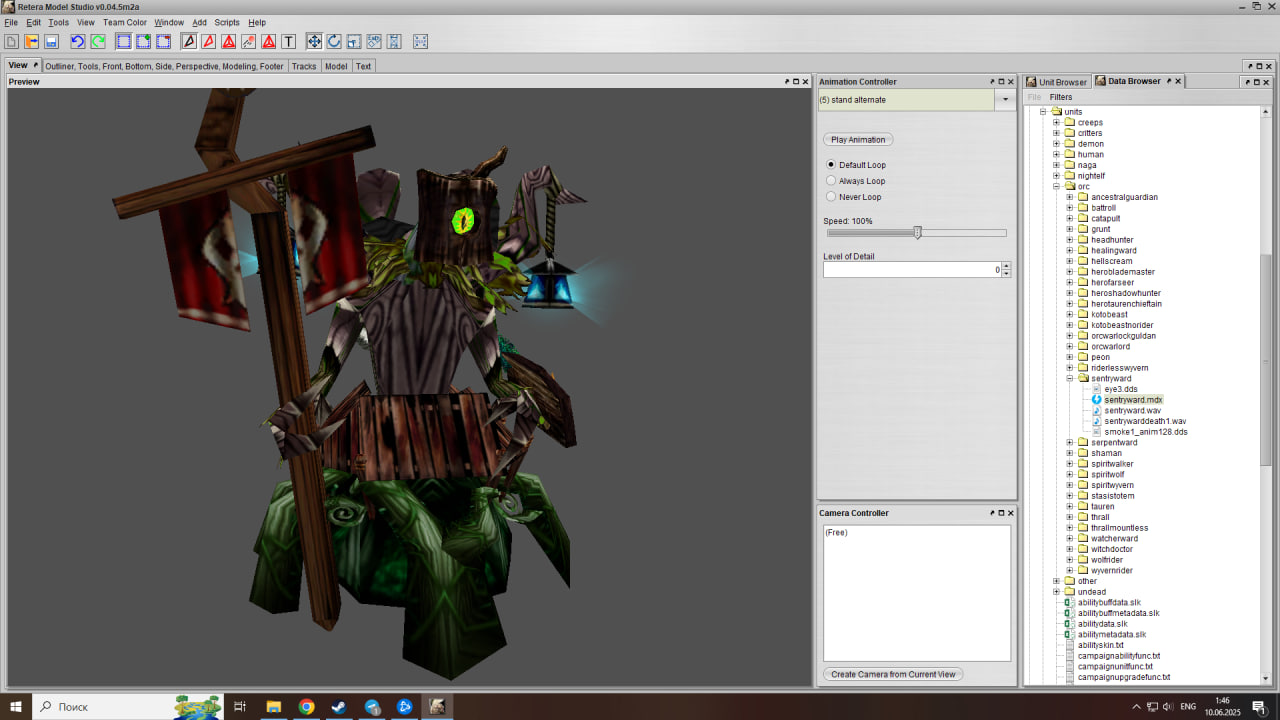Open the Windows Start menu

pos(16,706)
